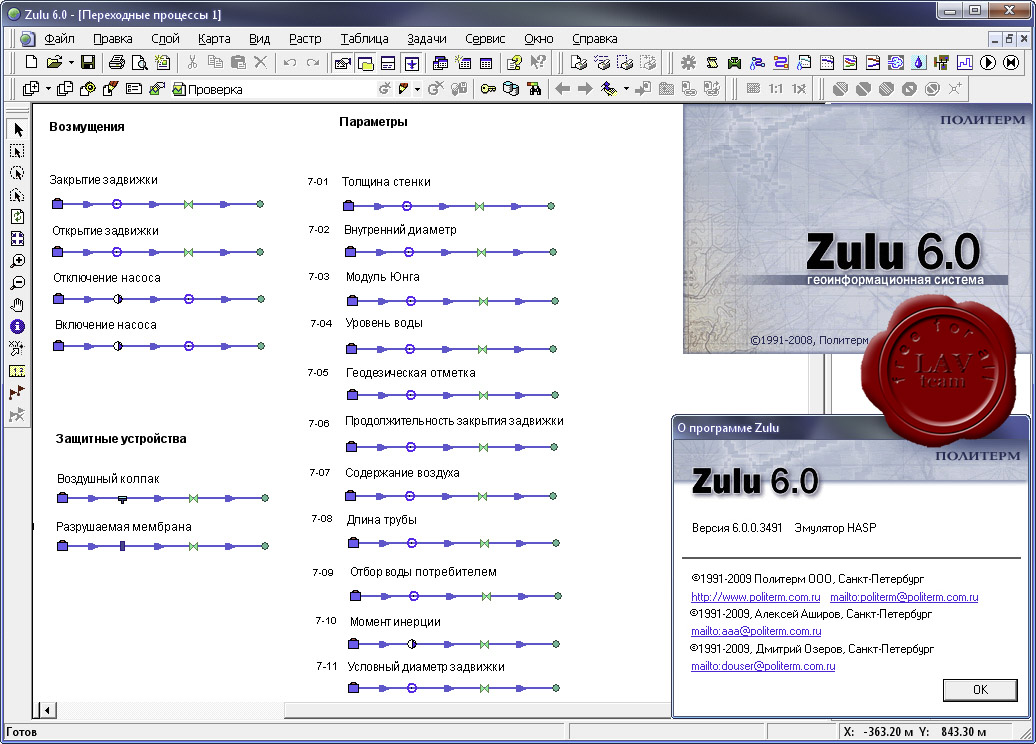Screen dimensions: 1036x744
Task: Click the Толщина стенки parameter label
Action: pyautogui.click(x=386, y=182)
